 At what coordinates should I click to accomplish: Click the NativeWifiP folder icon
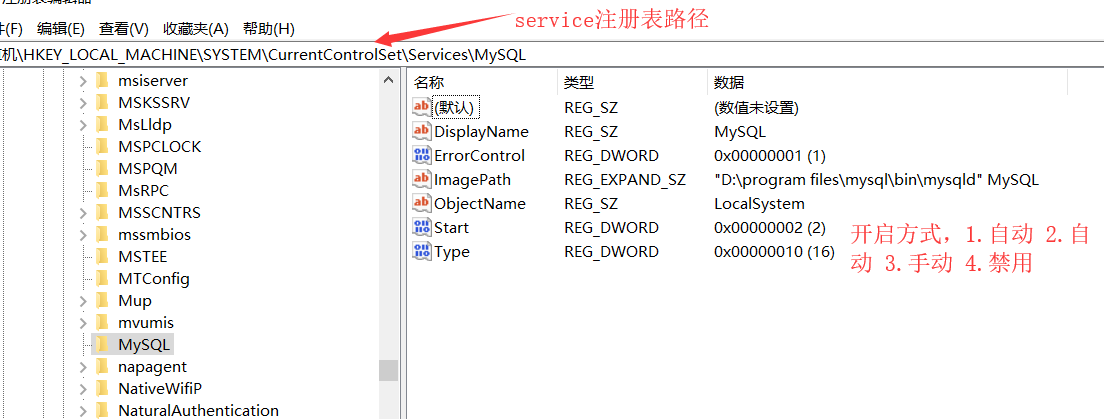click(x=101, y=389)
